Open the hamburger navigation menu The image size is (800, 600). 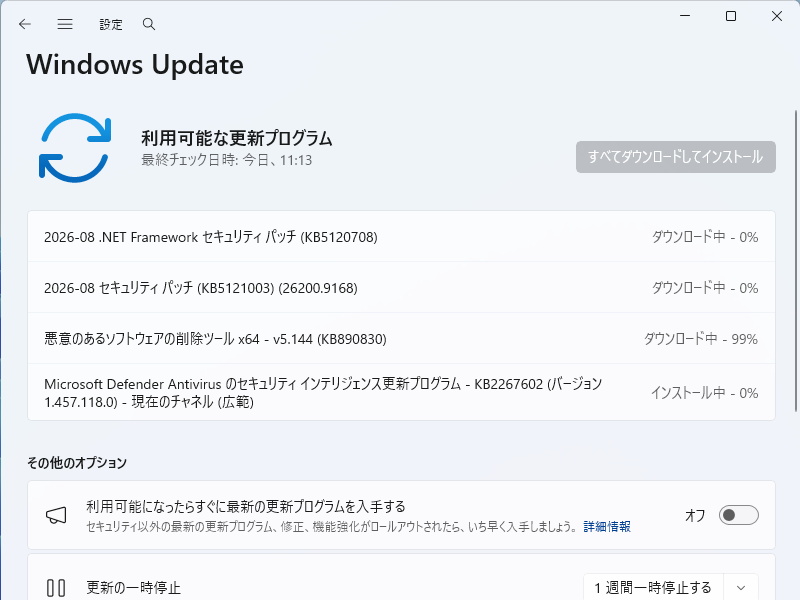tap(65, 24)
